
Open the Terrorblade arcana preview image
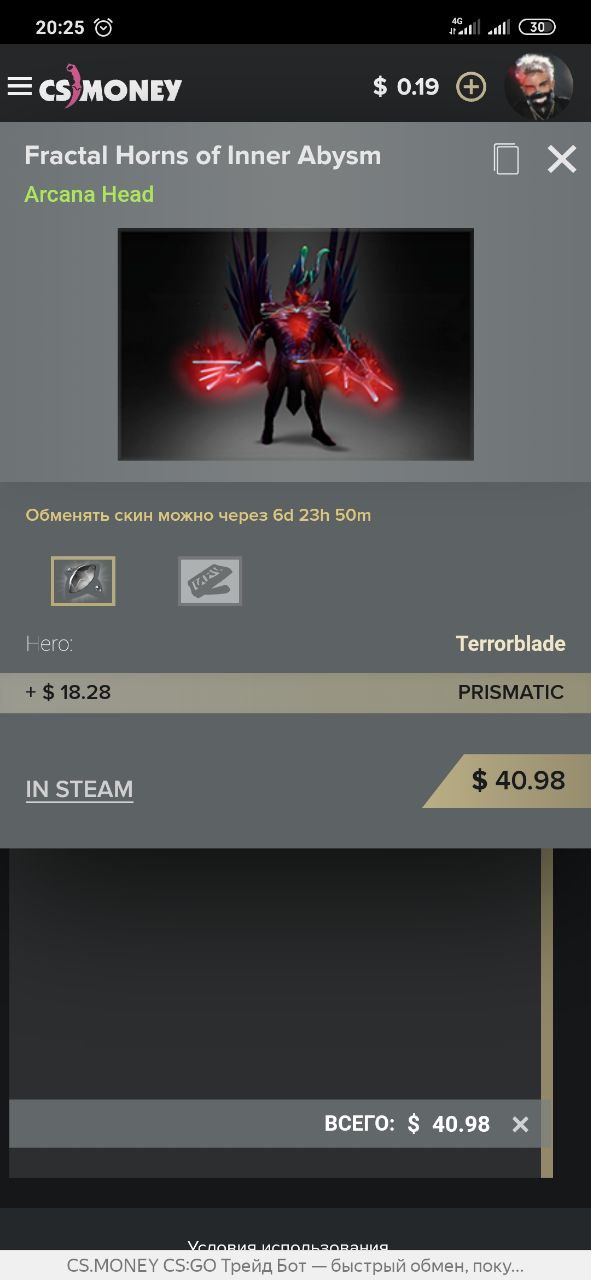click(x=295, y=345)
